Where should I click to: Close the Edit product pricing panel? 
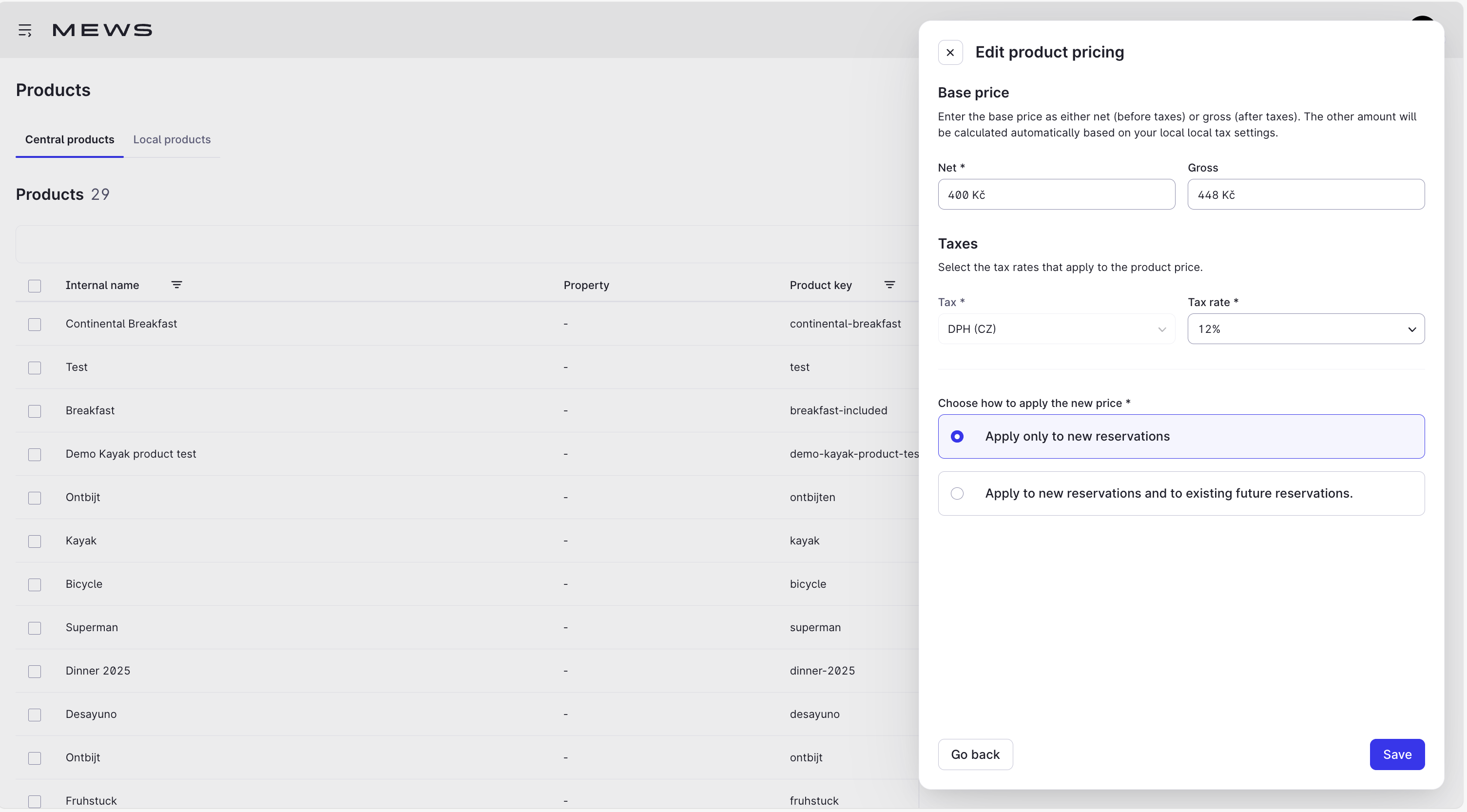pyautogui.click(x=950, y=52)
